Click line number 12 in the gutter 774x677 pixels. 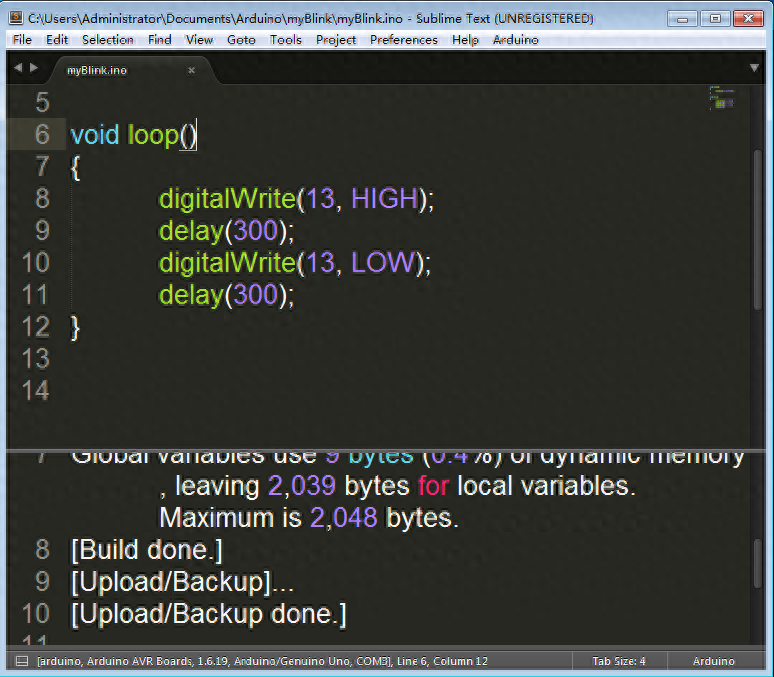pos(36,326)
